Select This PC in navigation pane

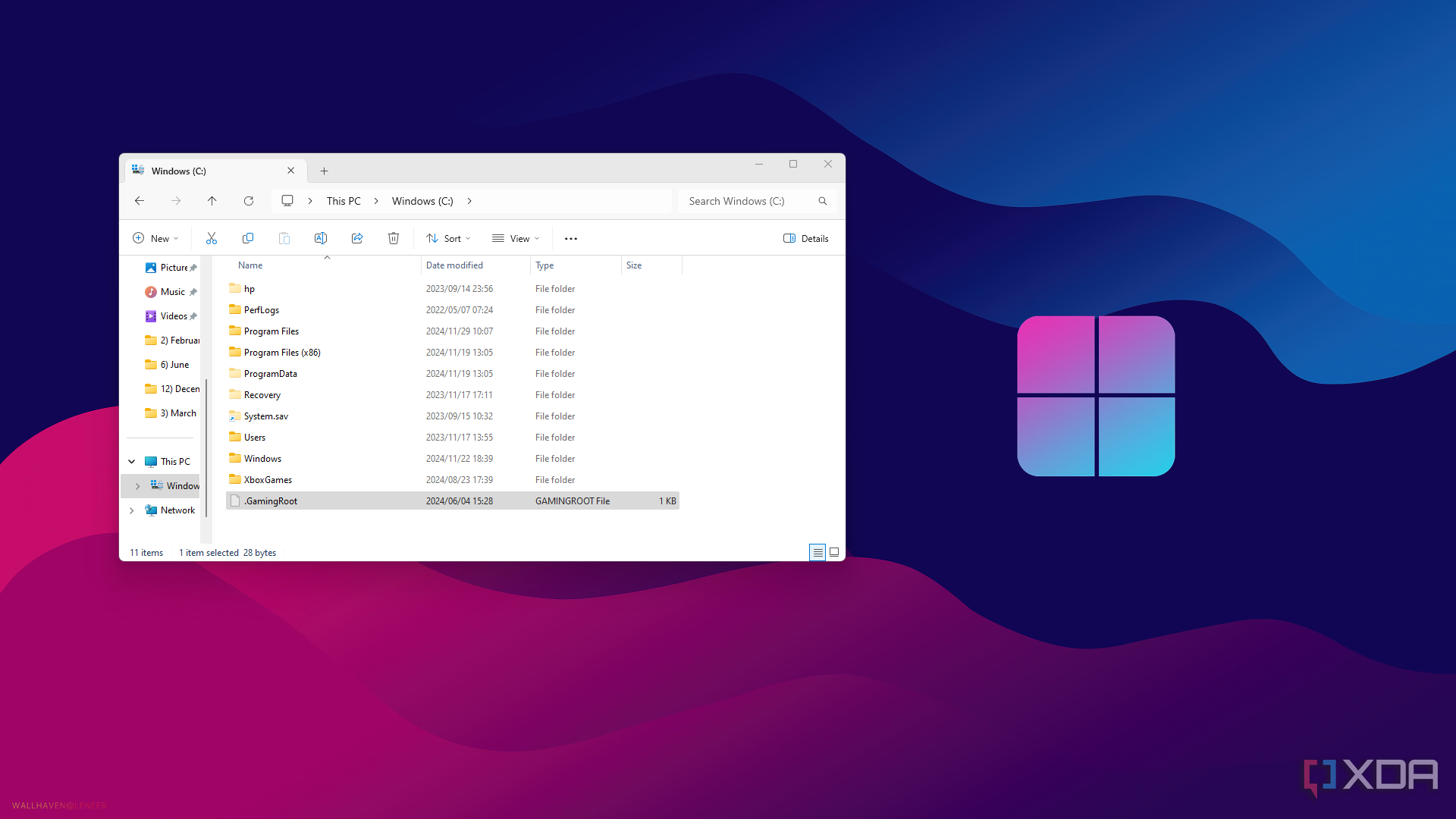click(x=168, y=462)
